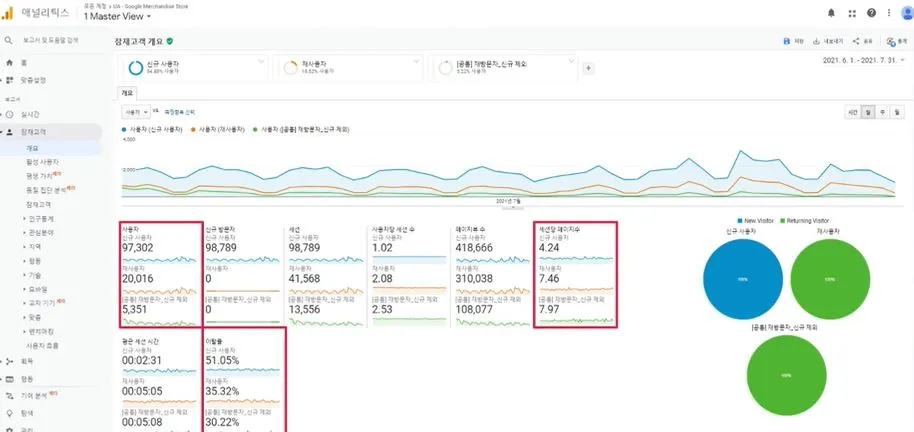Click the 사용자 97,302 metric value

click(140, 248)
